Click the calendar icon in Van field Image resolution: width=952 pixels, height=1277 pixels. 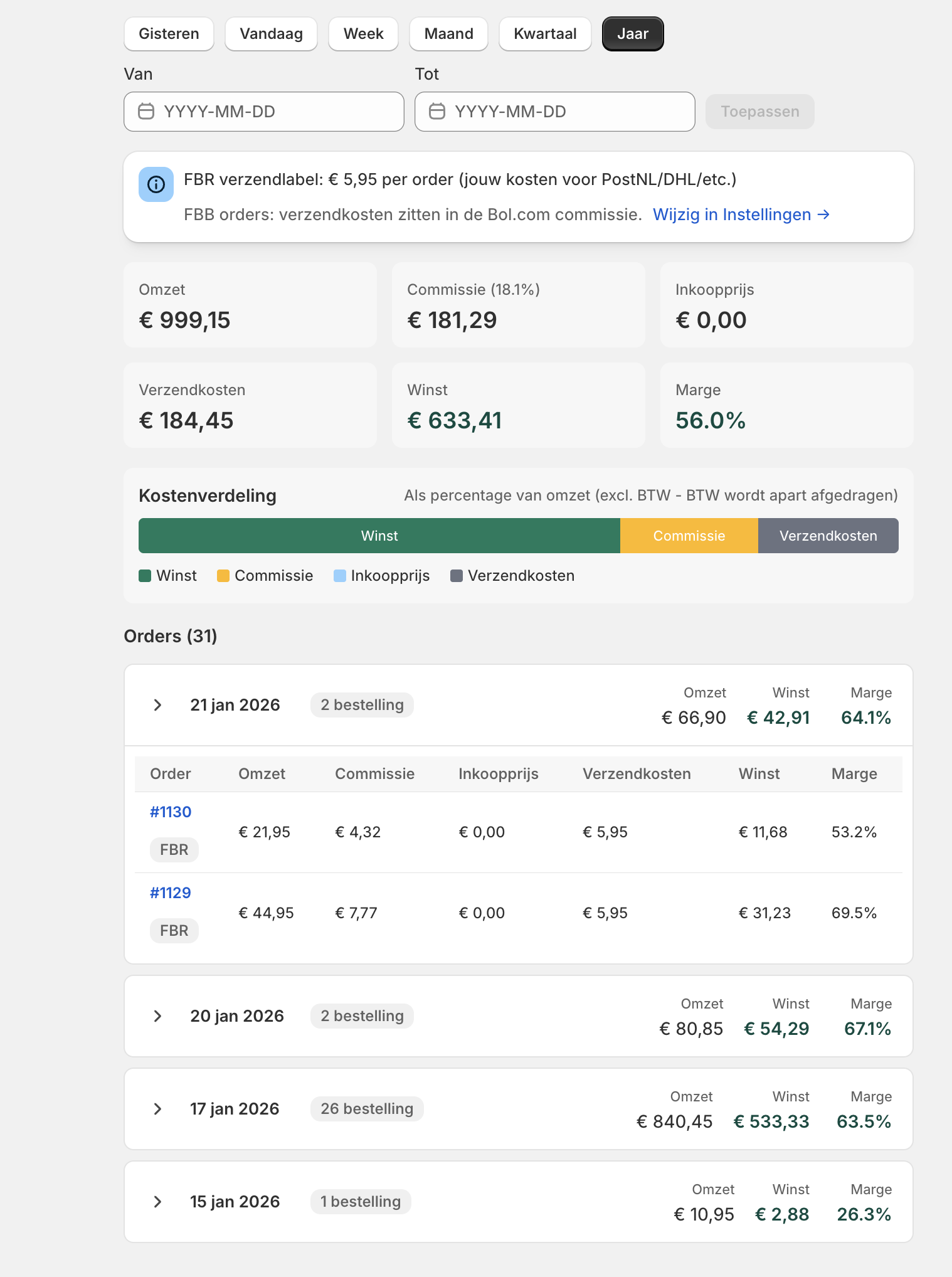tap(146, 112)
